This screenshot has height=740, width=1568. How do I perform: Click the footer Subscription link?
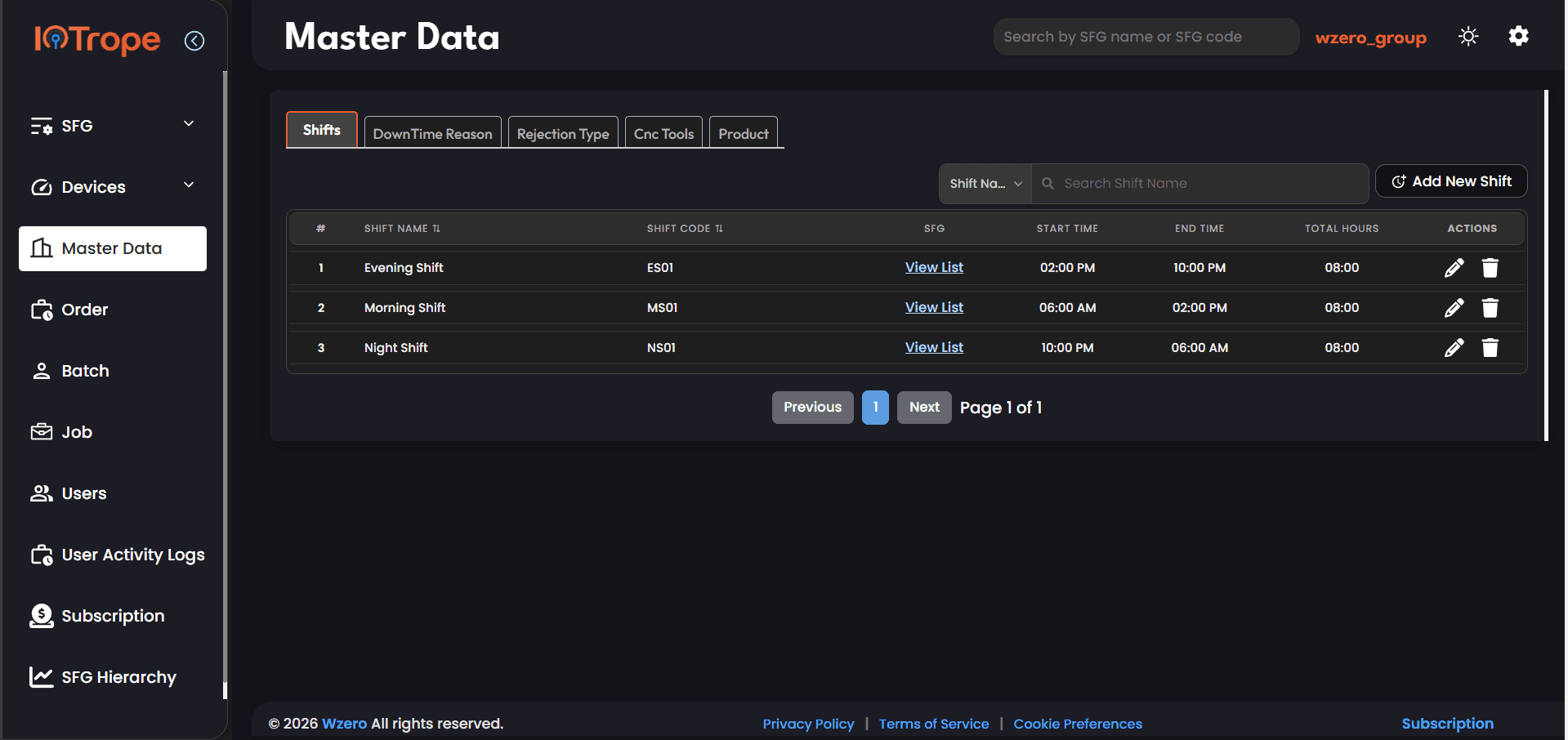coord(1447,724)
